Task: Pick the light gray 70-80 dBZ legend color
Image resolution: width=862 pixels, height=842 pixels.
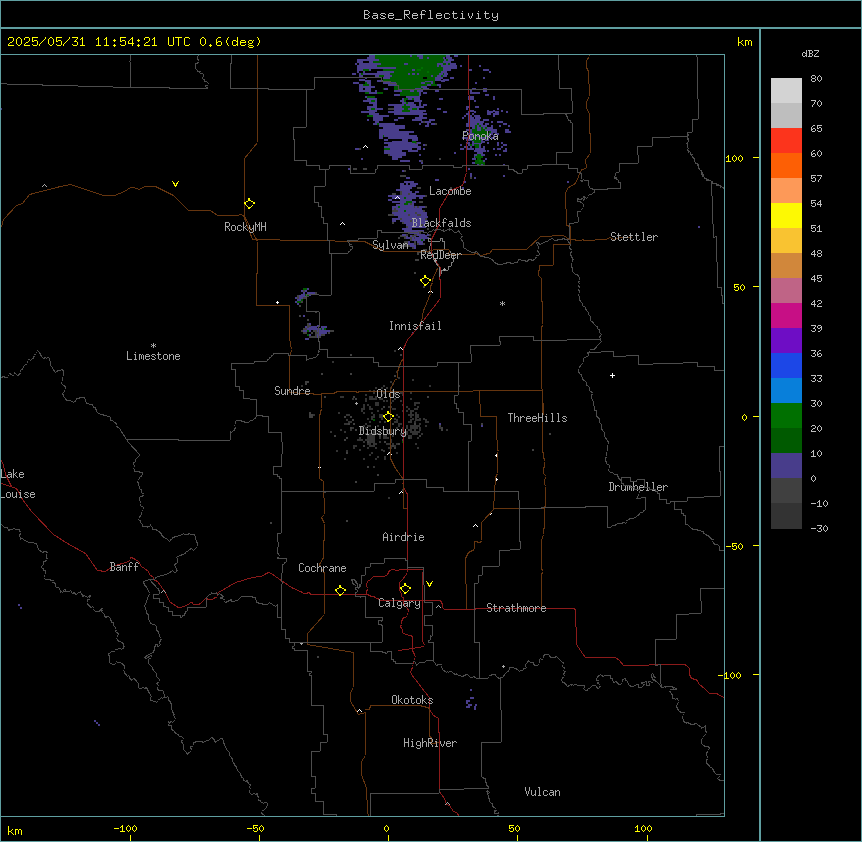Action: tap(786, 90)
